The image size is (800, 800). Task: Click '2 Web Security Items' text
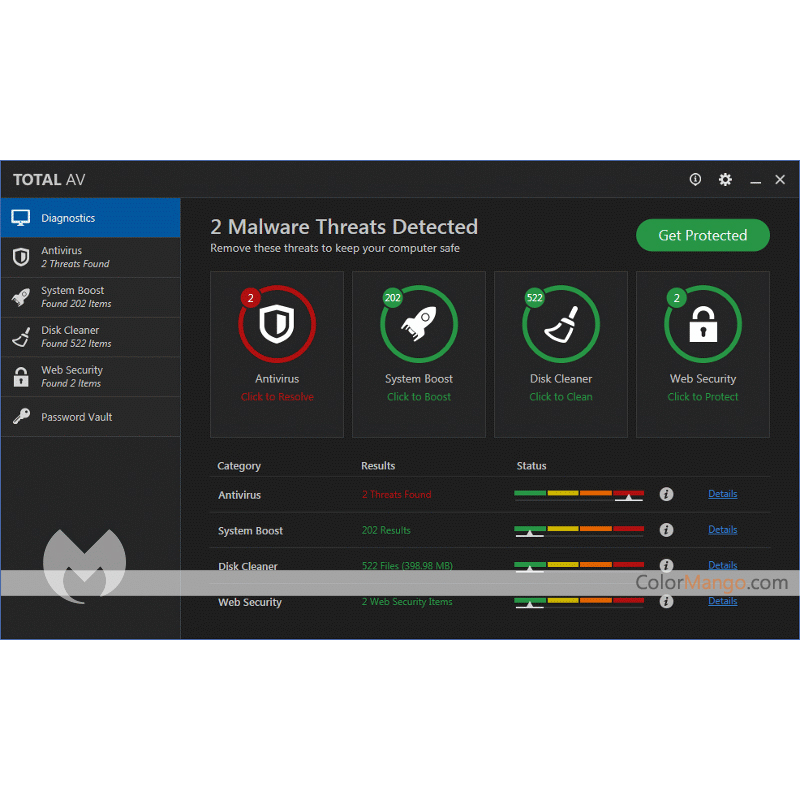[x=407, y=602]
